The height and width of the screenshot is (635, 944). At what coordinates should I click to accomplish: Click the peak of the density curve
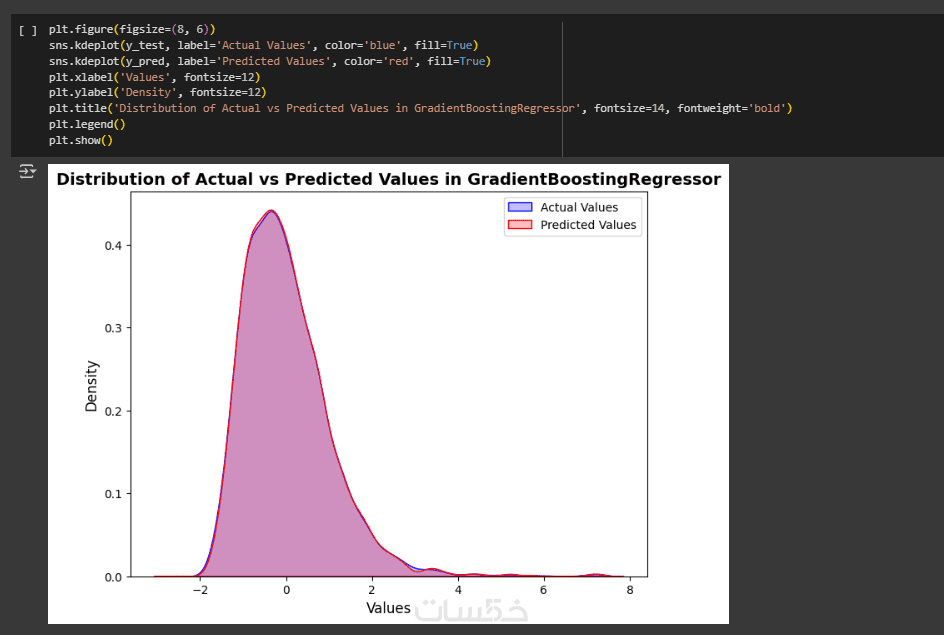(x=270, y=211)
